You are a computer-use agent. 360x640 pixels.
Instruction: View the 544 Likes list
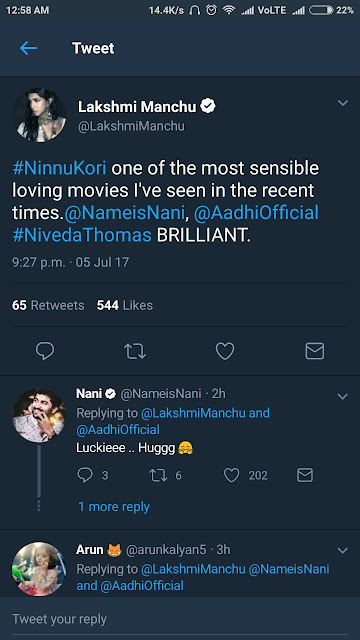coord(124,305)
